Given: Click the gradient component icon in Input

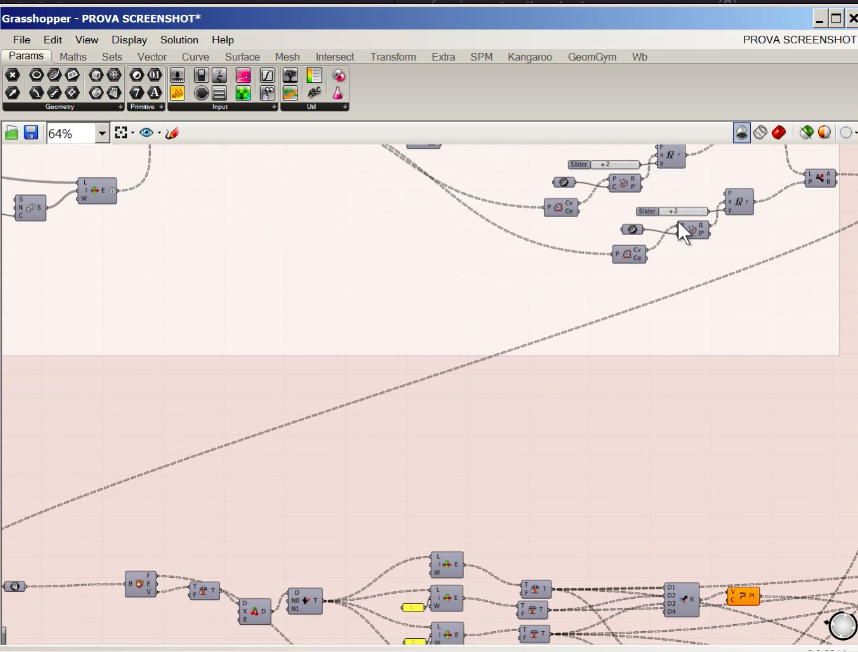Looking at the screenshot, I should [243, 76].
